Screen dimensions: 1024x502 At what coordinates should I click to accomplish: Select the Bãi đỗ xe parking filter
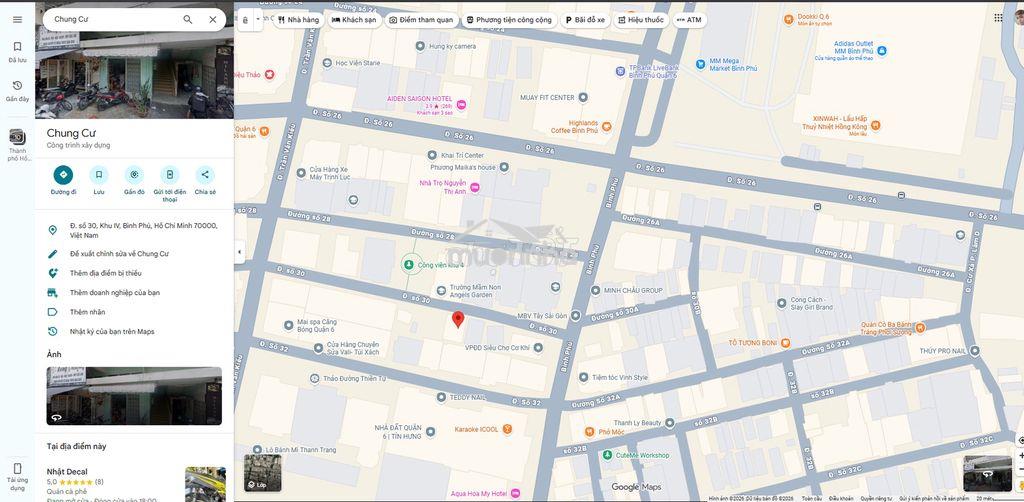pyautogui.click(x=586, y=20)
